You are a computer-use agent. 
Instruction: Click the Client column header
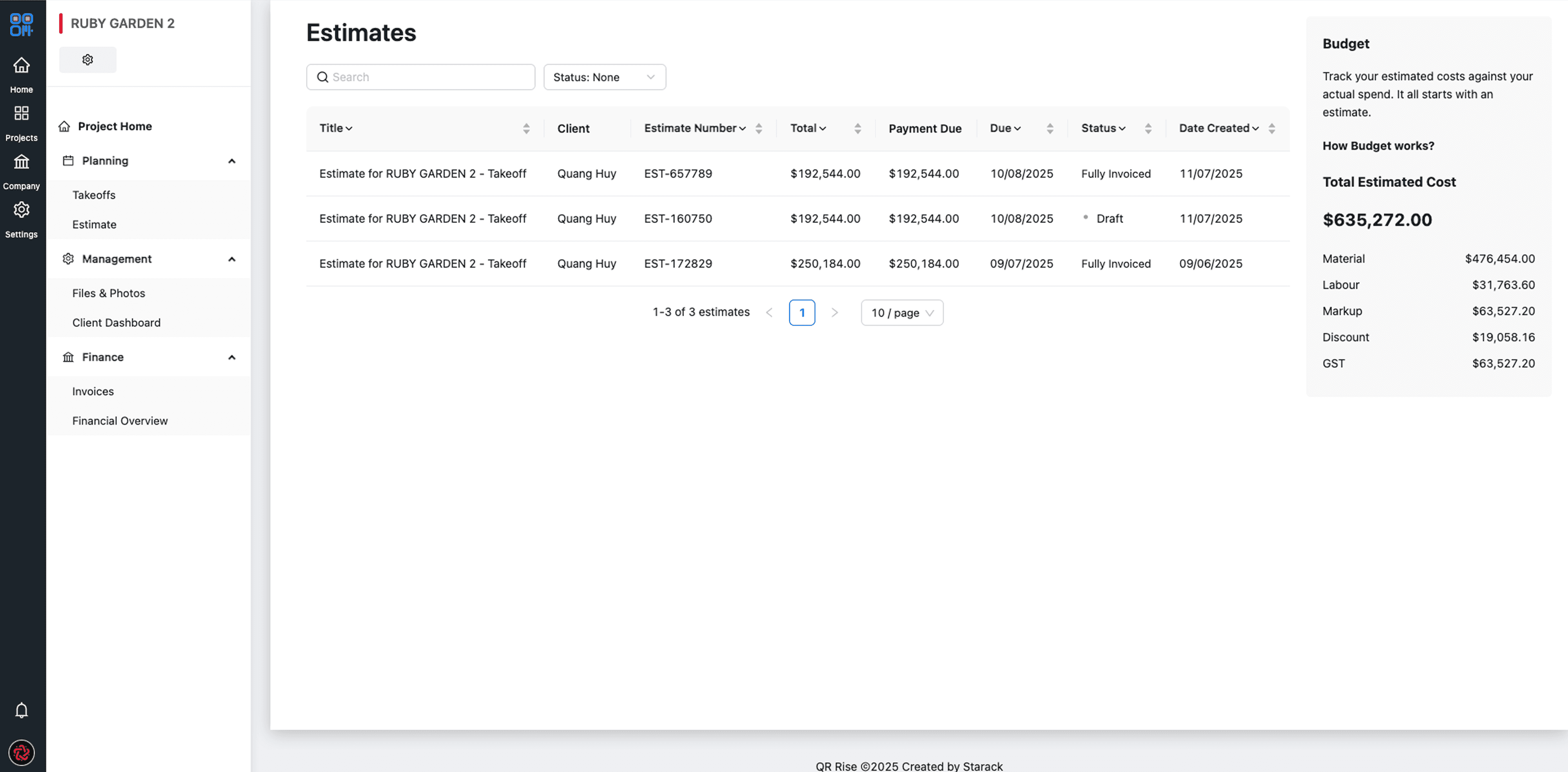pos(573,128)
